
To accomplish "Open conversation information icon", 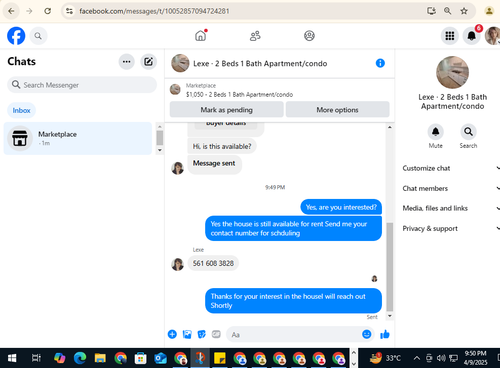I will click(x=380, y=63).
